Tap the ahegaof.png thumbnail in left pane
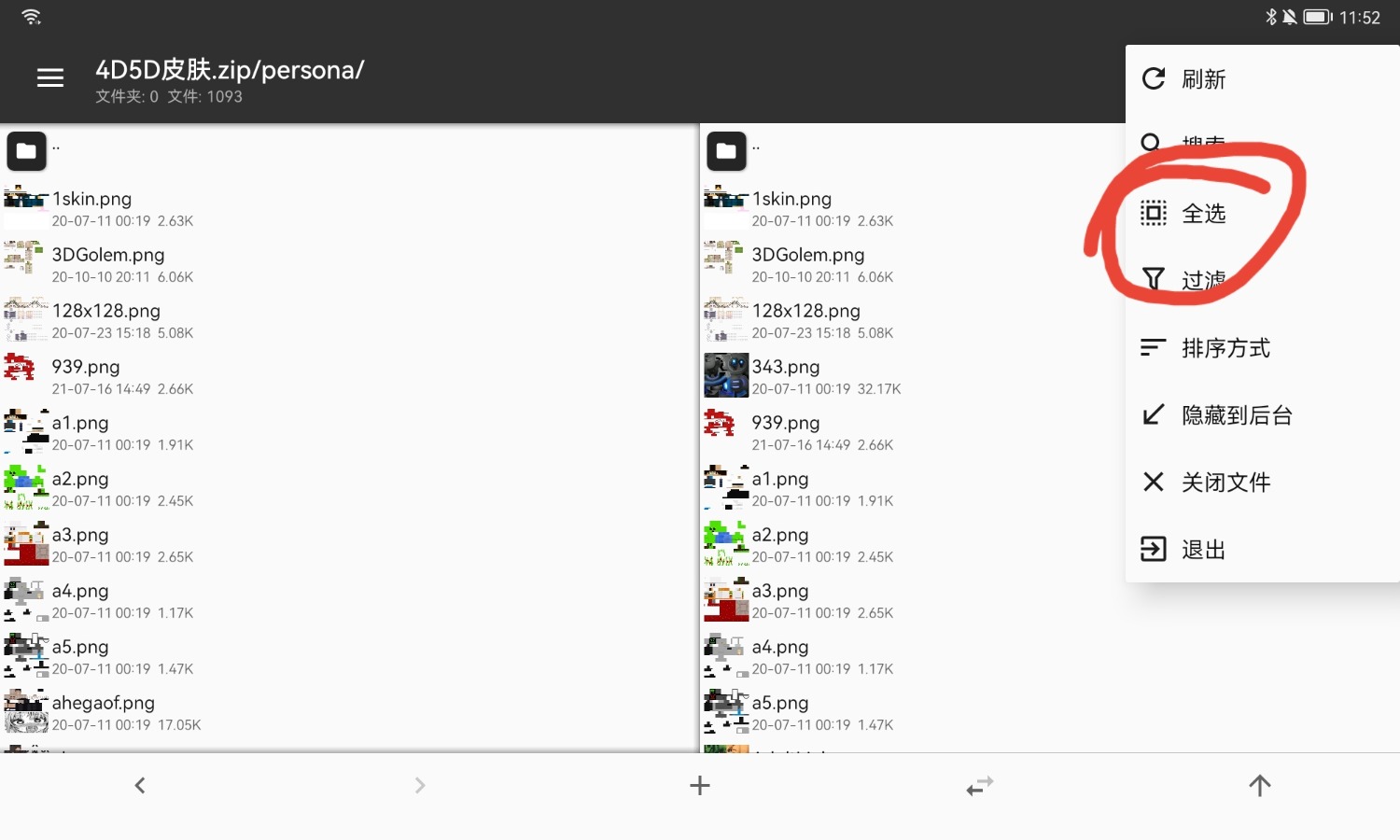 (26, 711)
